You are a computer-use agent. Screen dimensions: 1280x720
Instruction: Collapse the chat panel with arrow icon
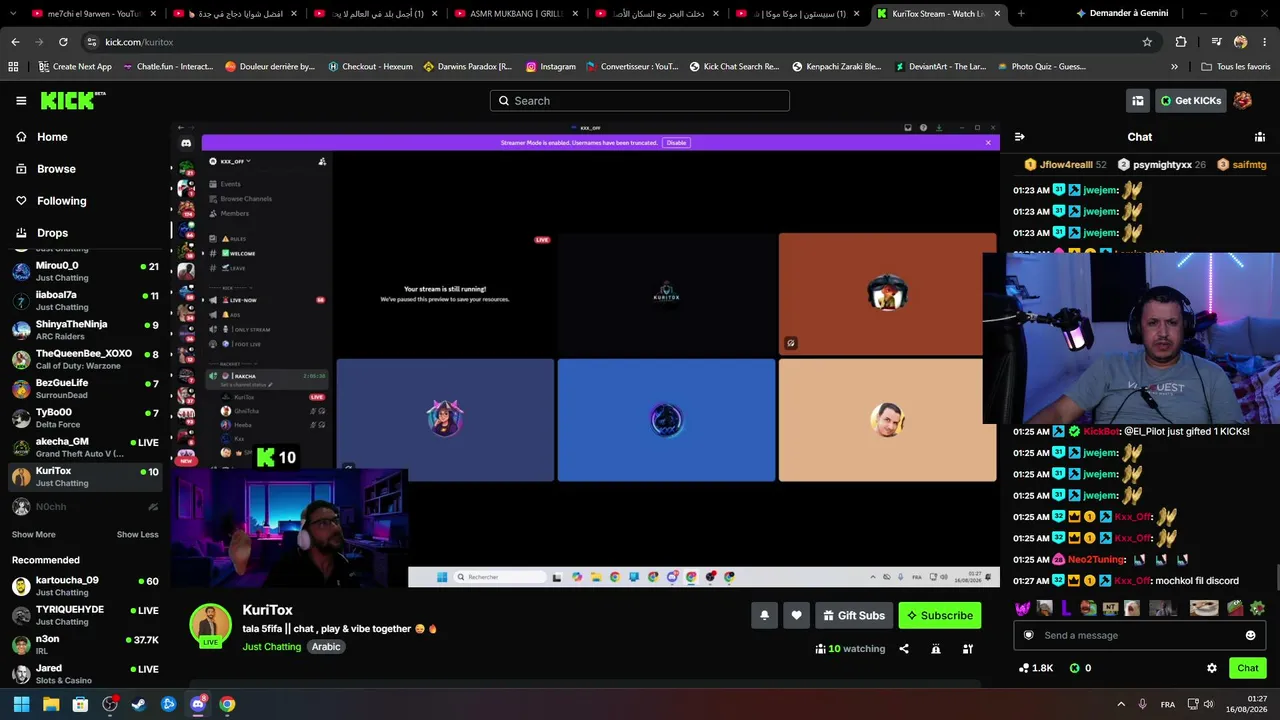[1019, 137]
